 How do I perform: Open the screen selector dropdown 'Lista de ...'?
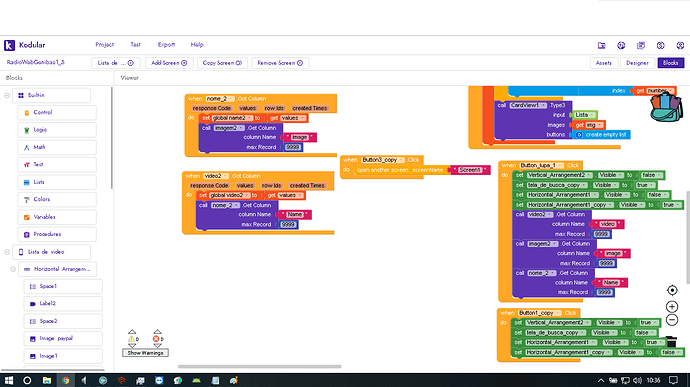pos(116,63)
